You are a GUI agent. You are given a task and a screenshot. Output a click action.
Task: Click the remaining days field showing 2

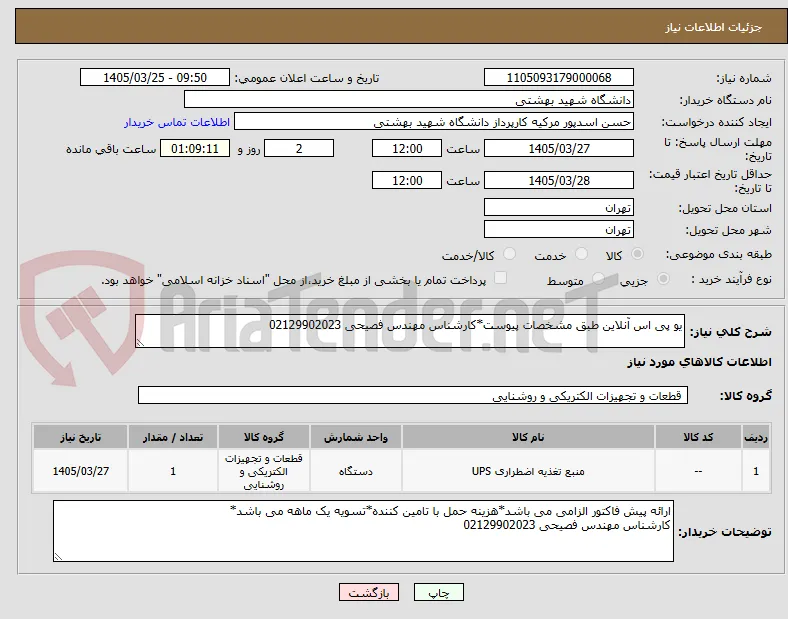pyautogui.click(x=299, y=148)
